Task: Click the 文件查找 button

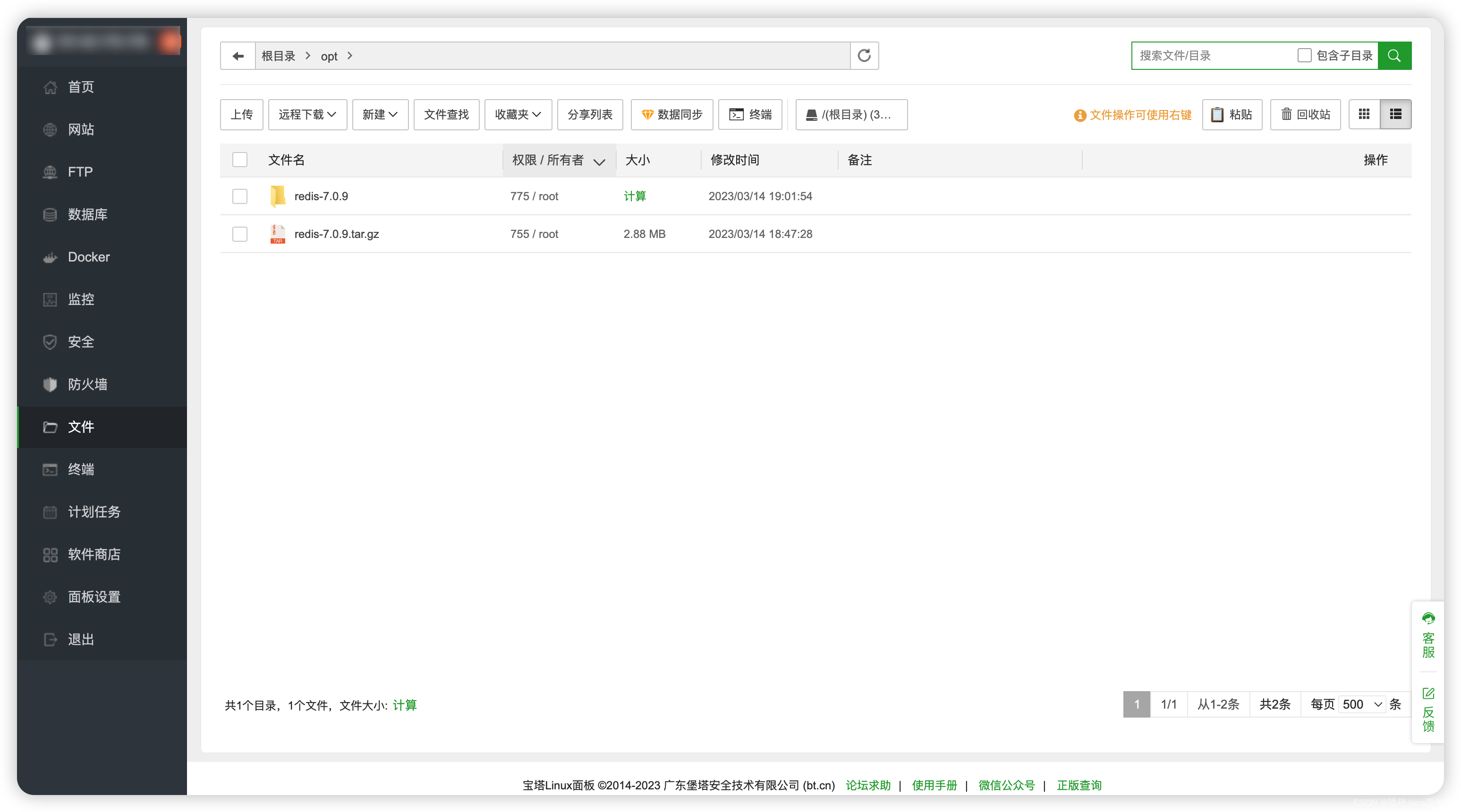Action: (446, 115)
